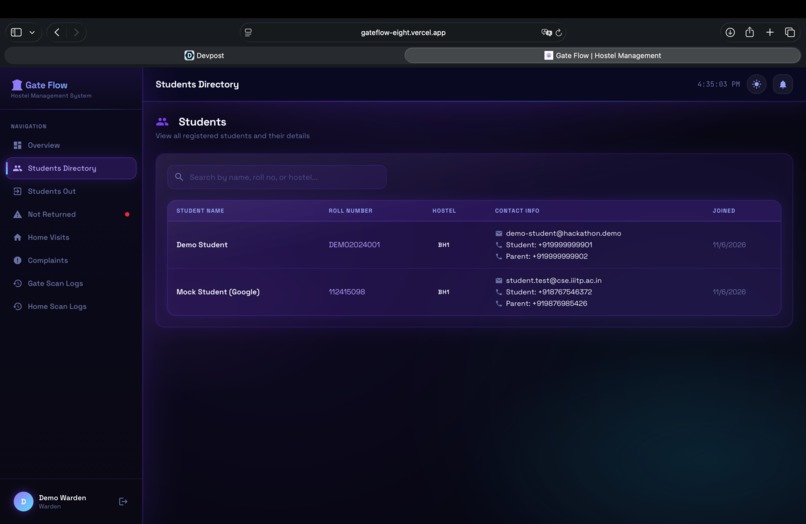Select the Demo Student name
The image size is (806, 524).
(202, 245)
